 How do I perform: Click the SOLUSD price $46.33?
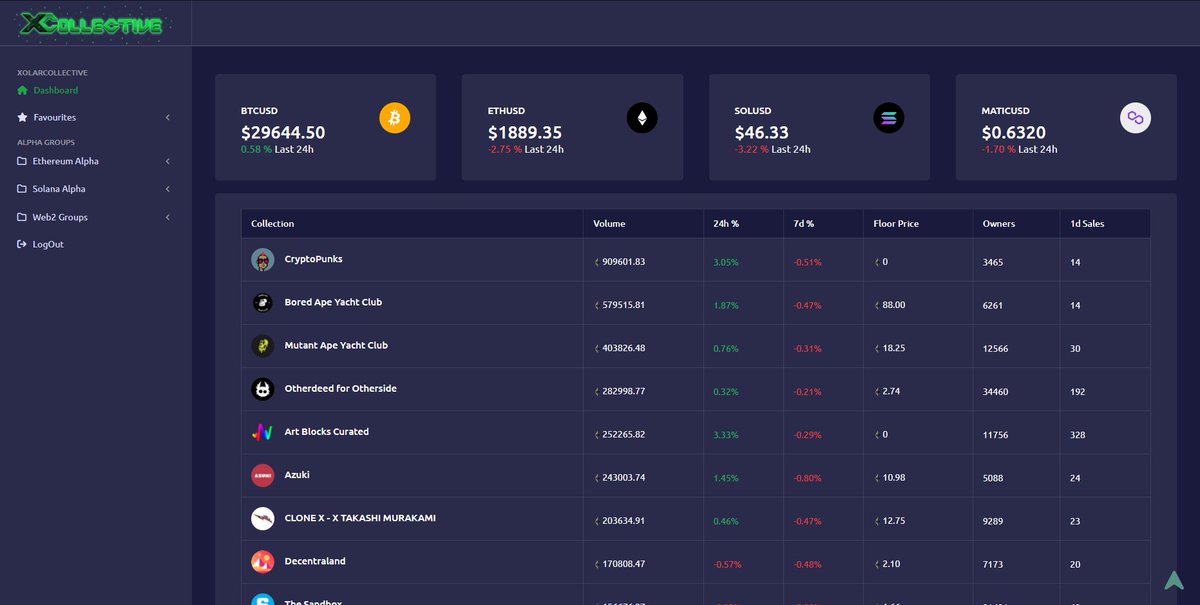[761, 132]
